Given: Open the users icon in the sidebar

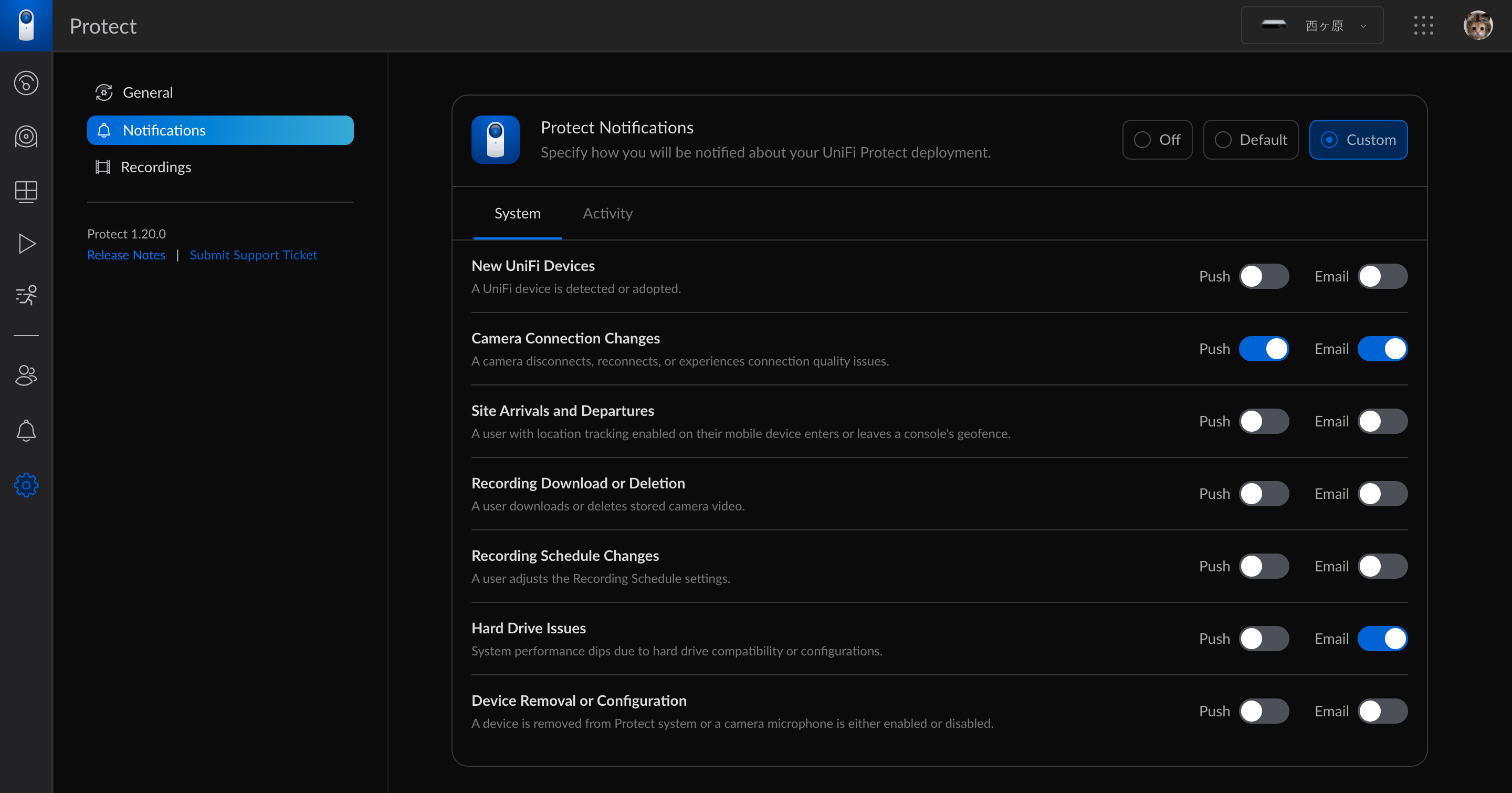Looking at the screenshot, I should 26,375.
